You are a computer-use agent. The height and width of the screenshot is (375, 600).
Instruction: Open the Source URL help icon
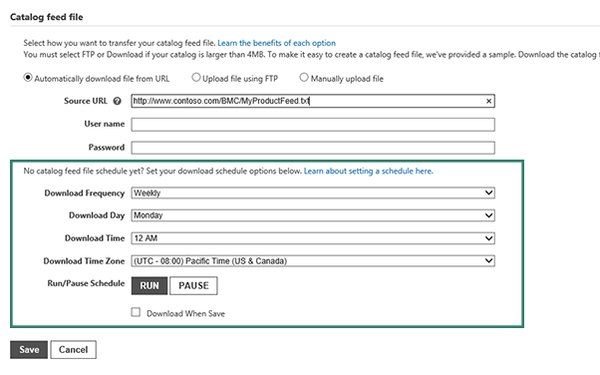pyautogui.click(x=117, y=101)
